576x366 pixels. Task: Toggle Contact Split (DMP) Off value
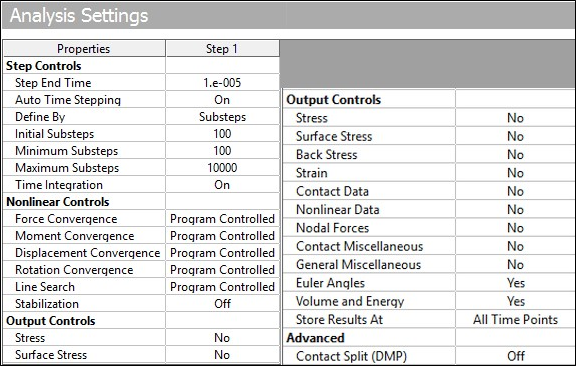[515, 356]
